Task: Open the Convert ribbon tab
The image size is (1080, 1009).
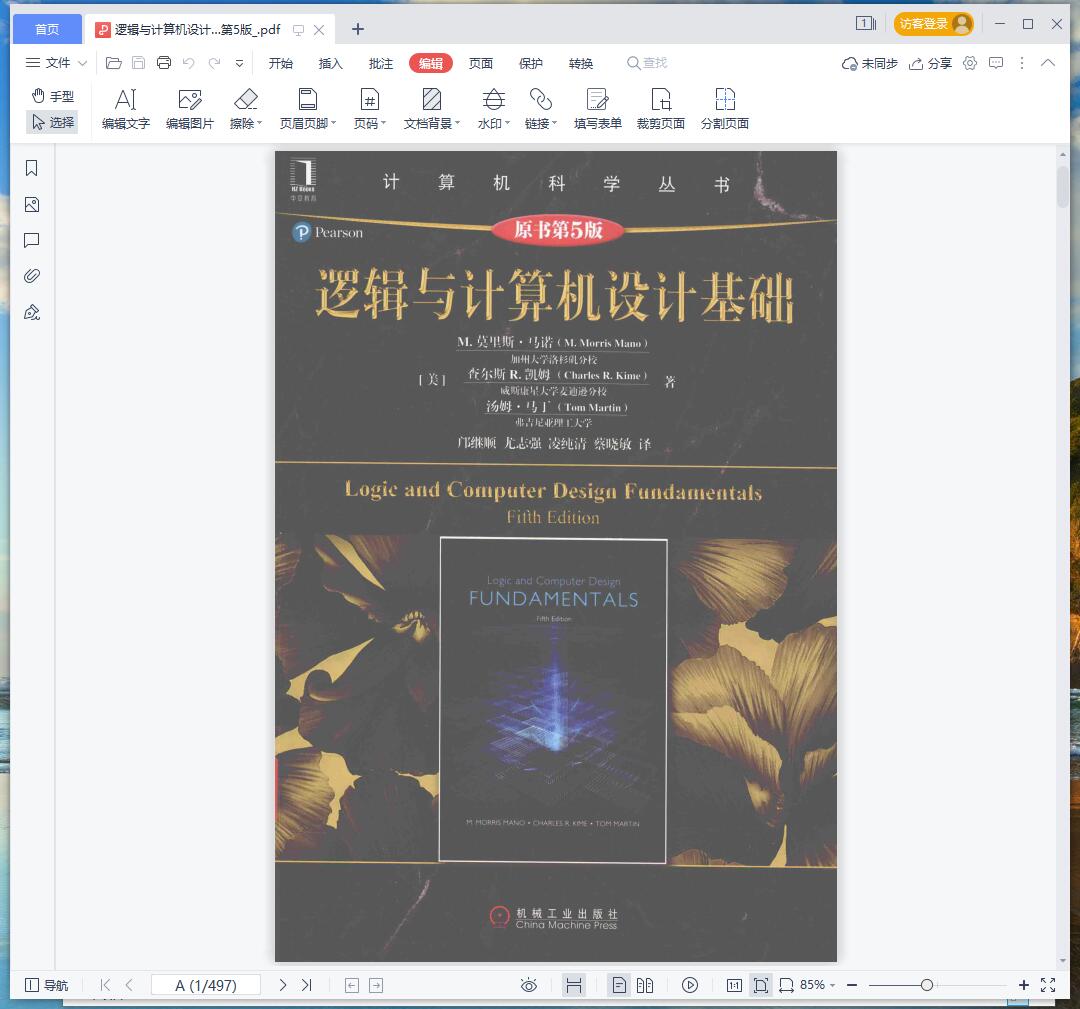Action: tap(581, 63)
